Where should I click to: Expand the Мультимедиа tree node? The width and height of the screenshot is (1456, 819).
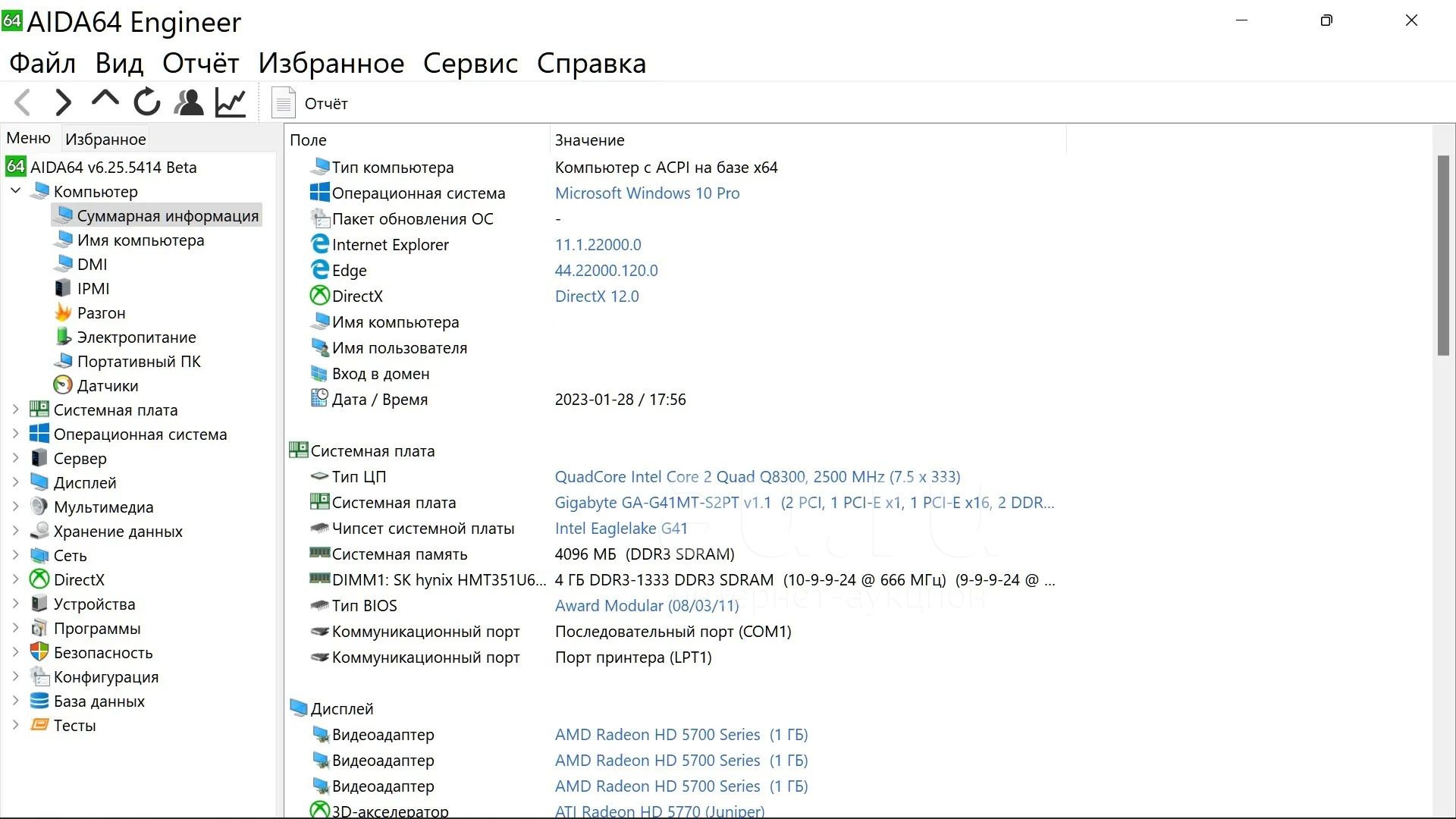pyautogui.click(x=16, y=507)
